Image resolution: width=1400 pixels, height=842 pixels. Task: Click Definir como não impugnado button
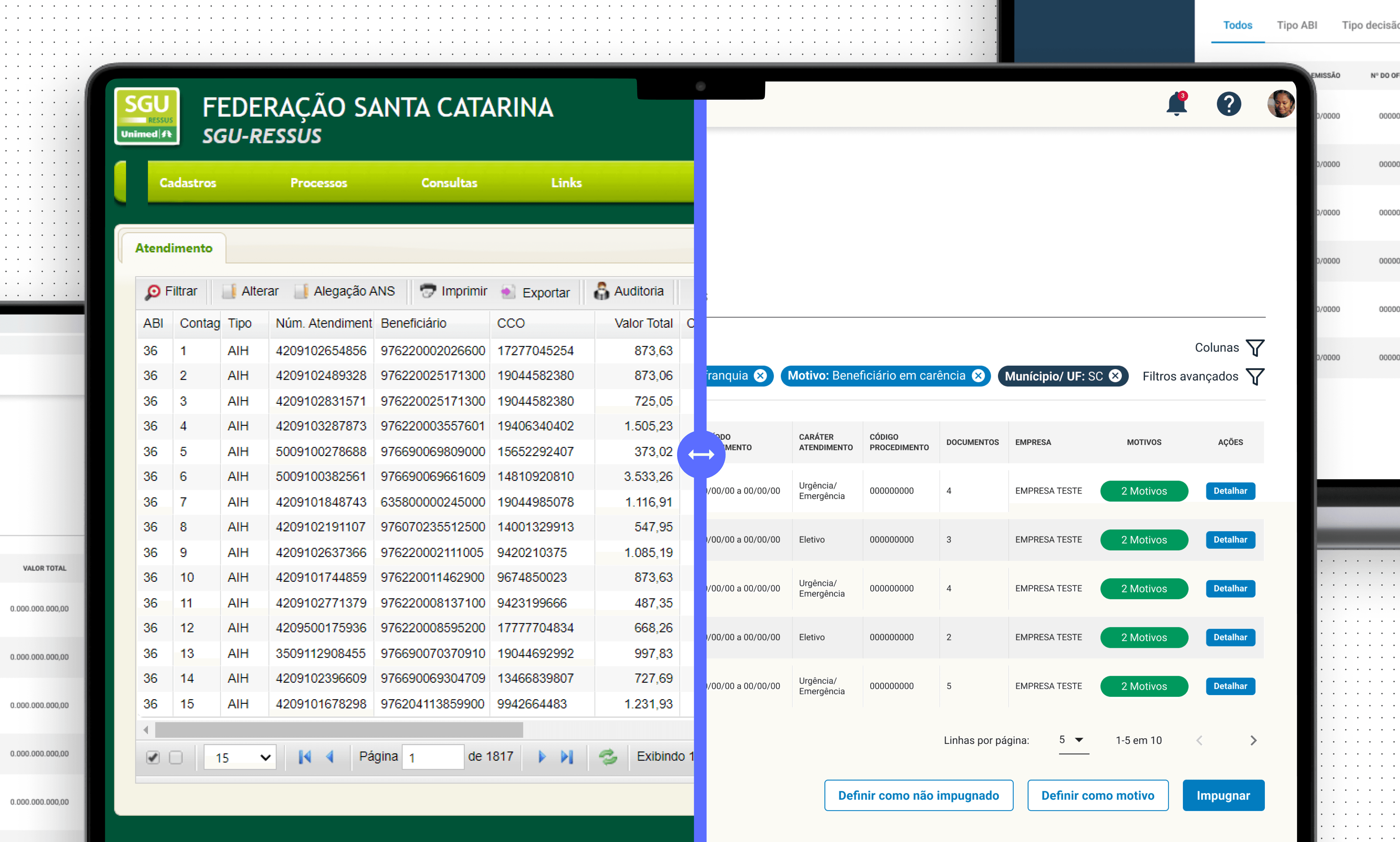click(918, 795)
